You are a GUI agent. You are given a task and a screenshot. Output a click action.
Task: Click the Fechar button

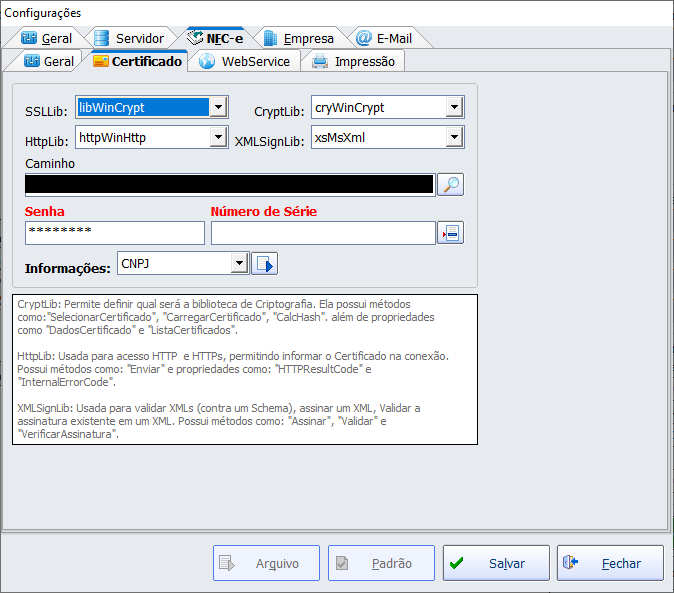coord(610,563)
